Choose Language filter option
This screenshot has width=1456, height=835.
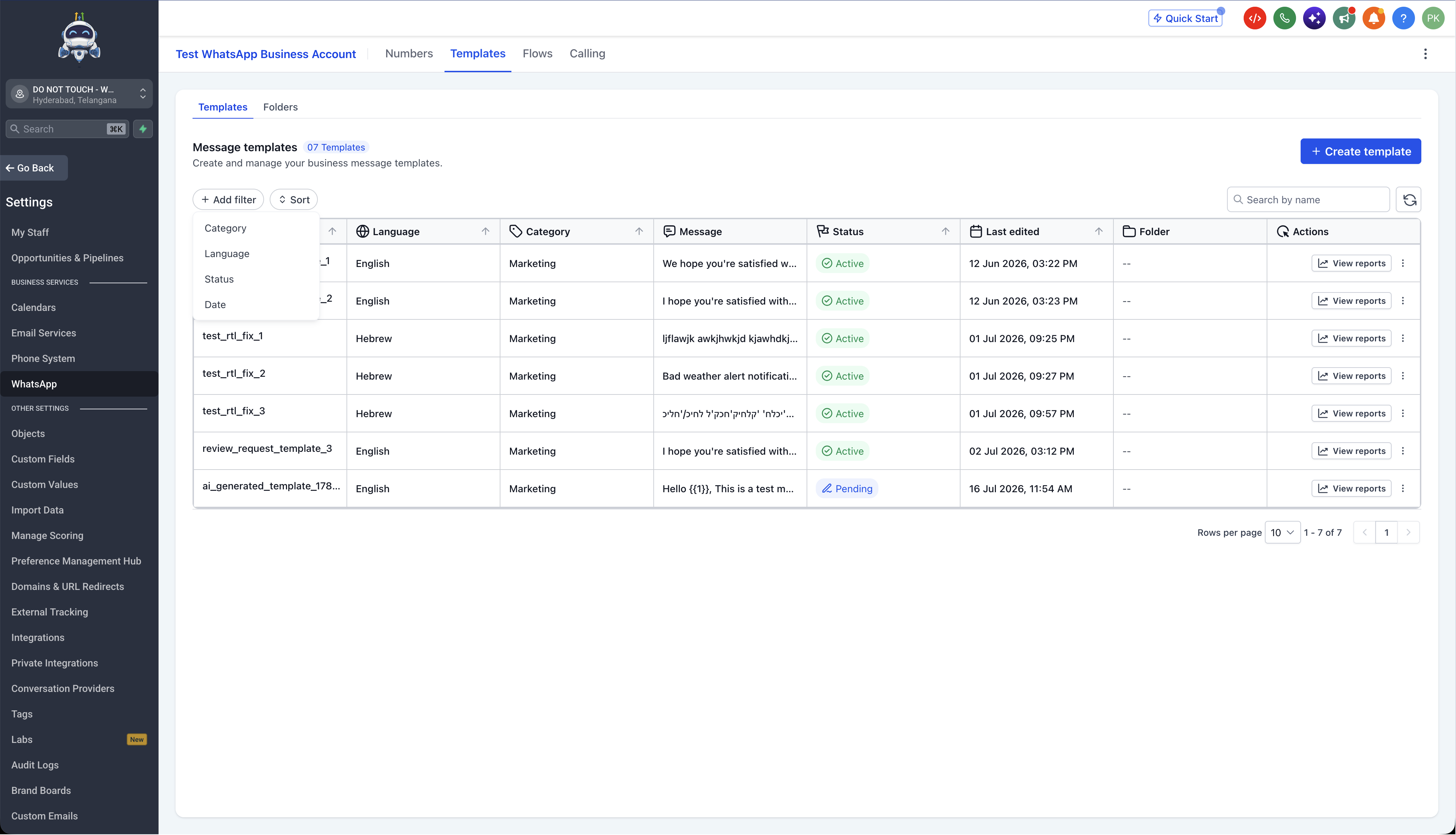click(x=256, y=254)
